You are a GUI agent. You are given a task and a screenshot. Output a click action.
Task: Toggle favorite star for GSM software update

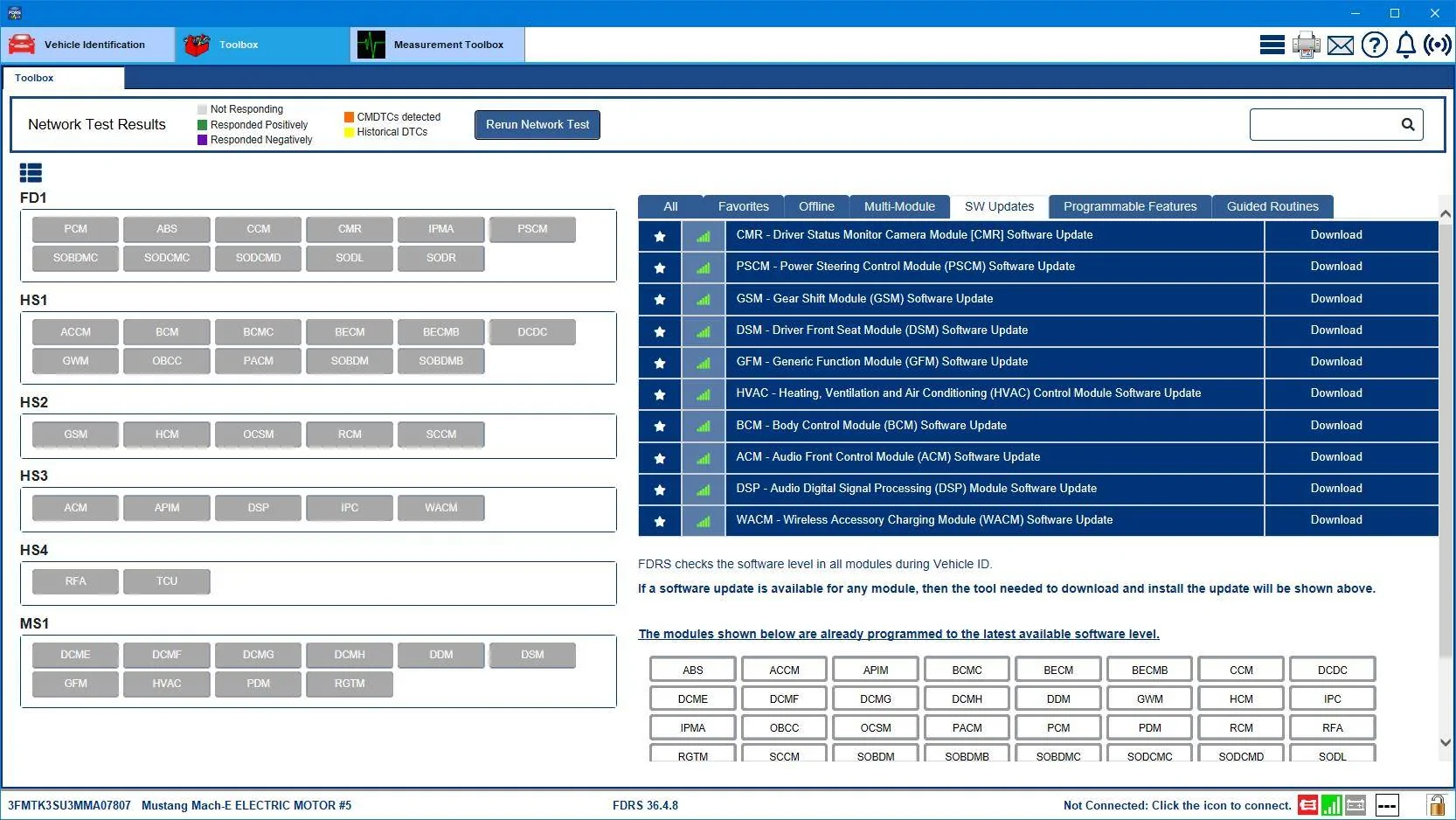coord(660,300)
